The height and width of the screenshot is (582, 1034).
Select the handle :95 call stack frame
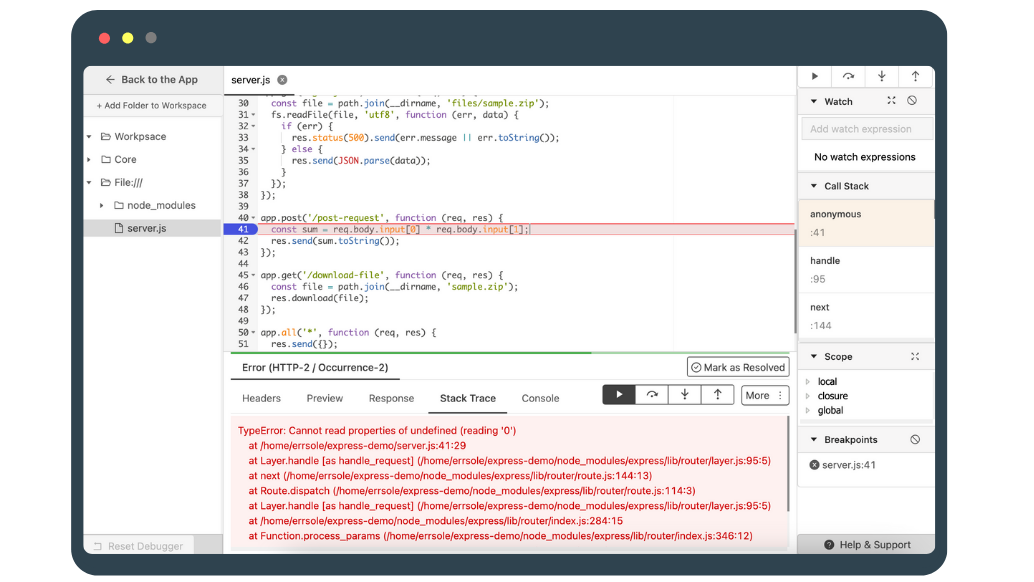tap(866, 270)
